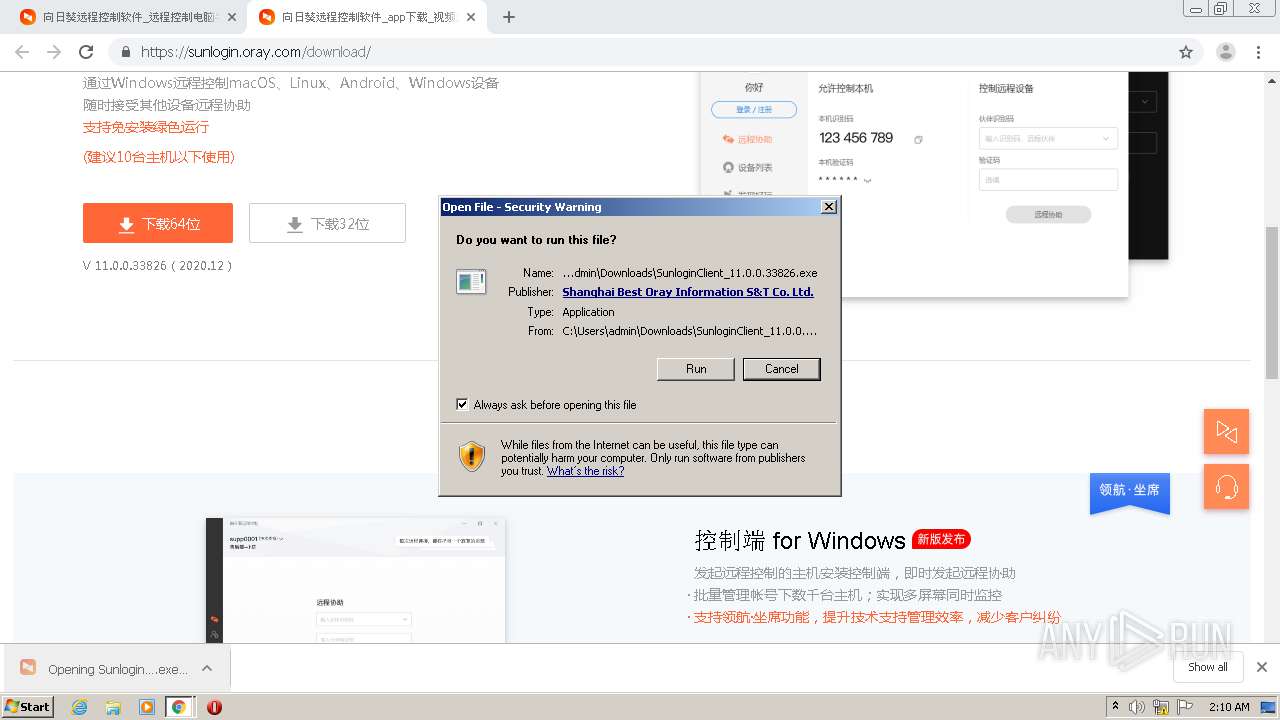Screen dimensions: 1280x720
Task: Click the volume speaker tray icon
Action: (1137, 707)
